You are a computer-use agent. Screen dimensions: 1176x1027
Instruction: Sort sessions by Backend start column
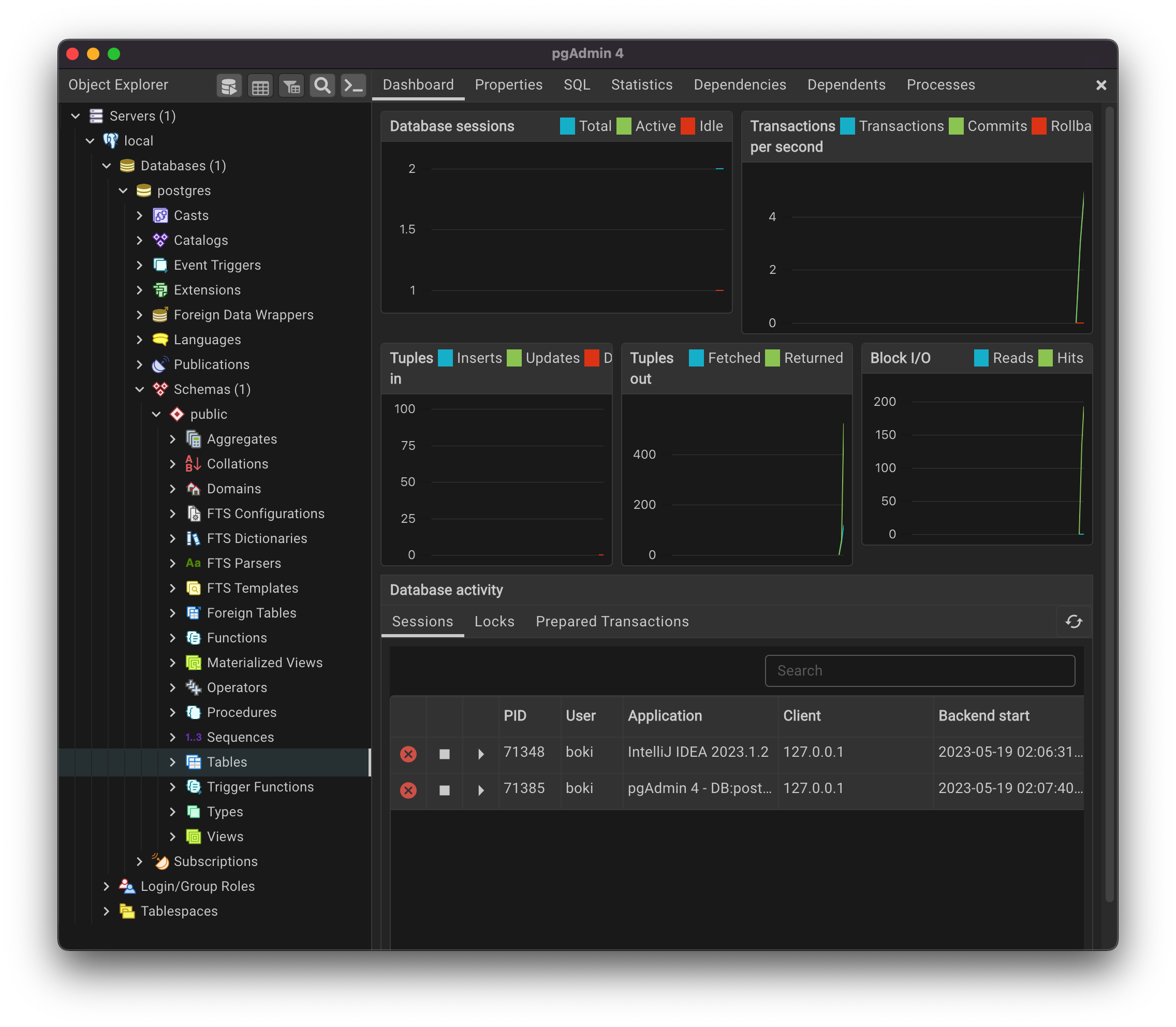tap(983, 716)
